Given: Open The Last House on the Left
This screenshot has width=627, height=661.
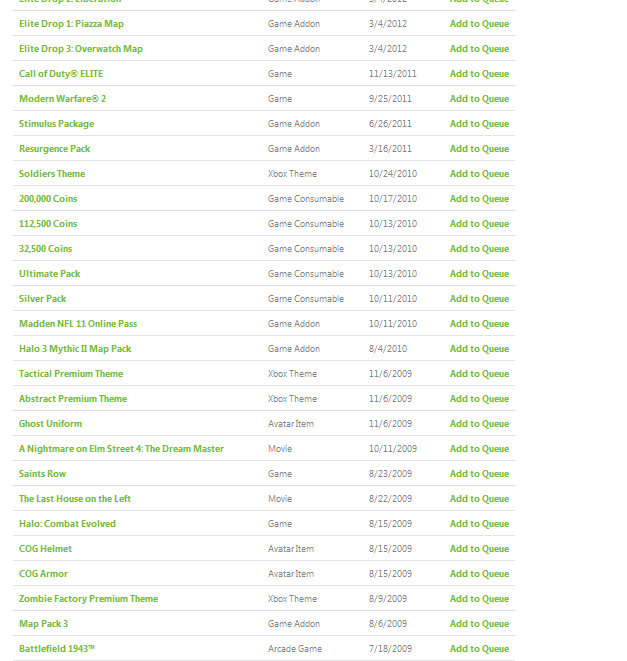Looking at the screenshot, I should tap(75, 499).
